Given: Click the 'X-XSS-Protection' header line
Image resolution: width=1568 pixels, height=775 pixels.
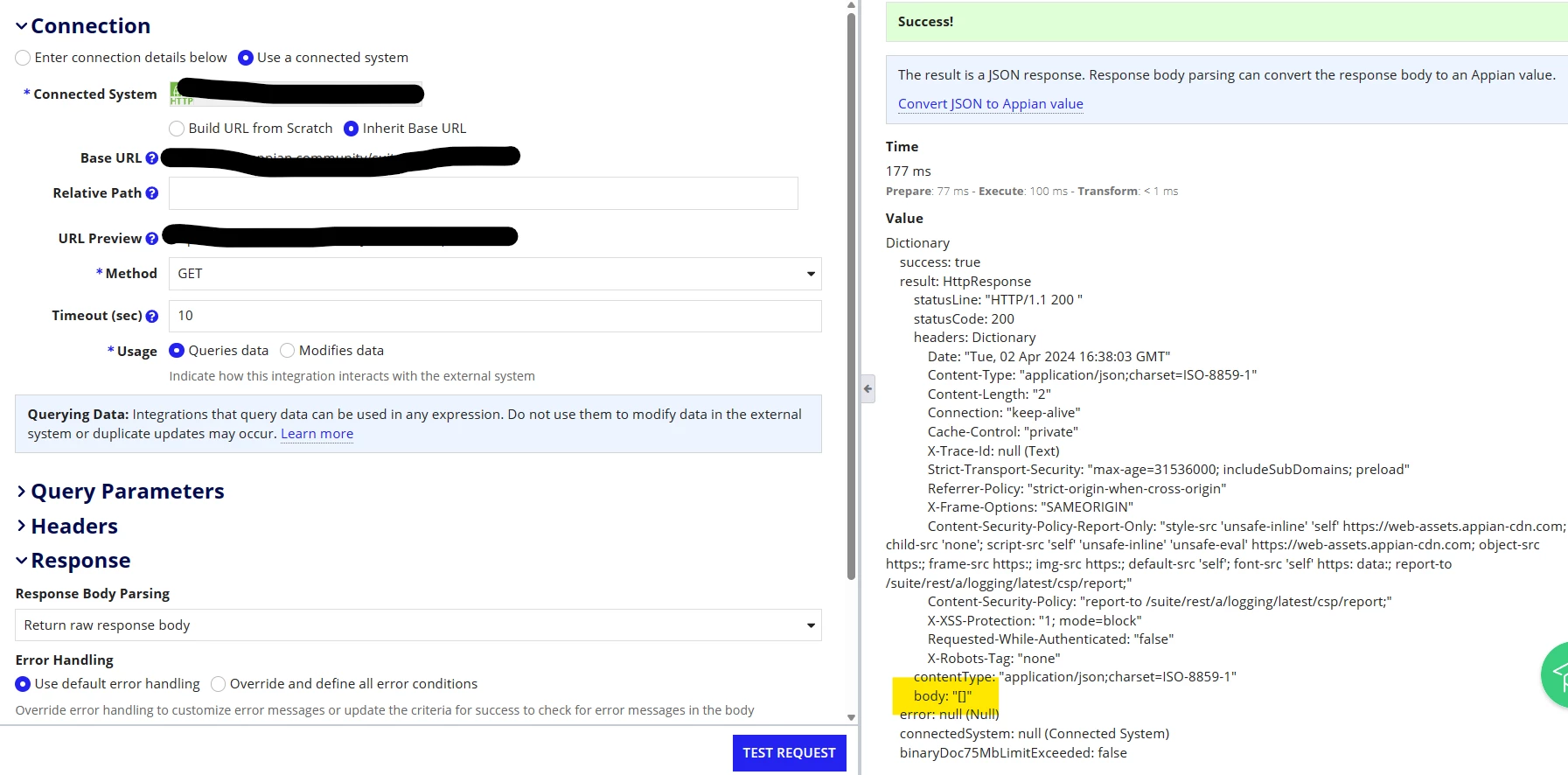Looking at the screenshot, I should pyautogui.click(x=1035, y=621).
